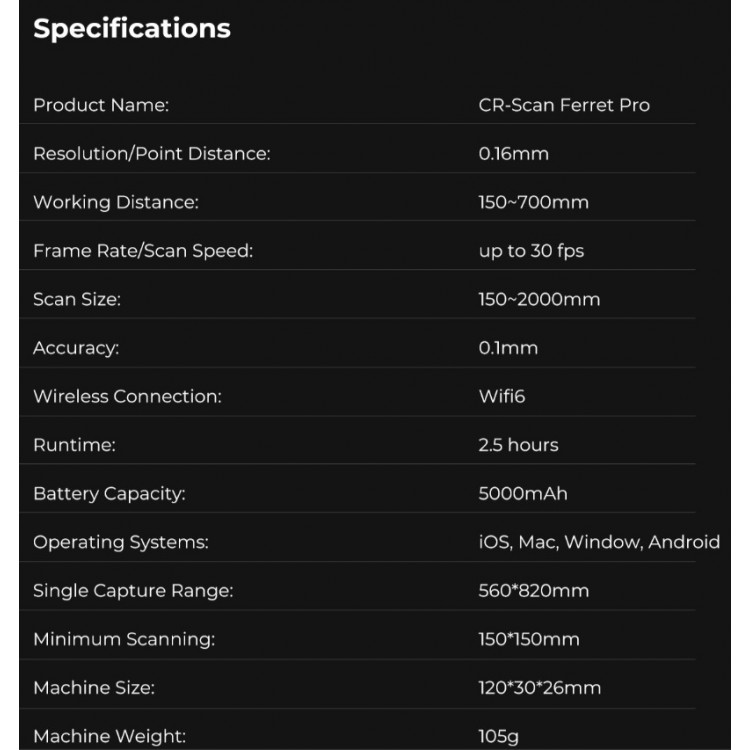750x750 pixels.
Task: Click the 0.16mm resolution value
Action: [513, 154]
